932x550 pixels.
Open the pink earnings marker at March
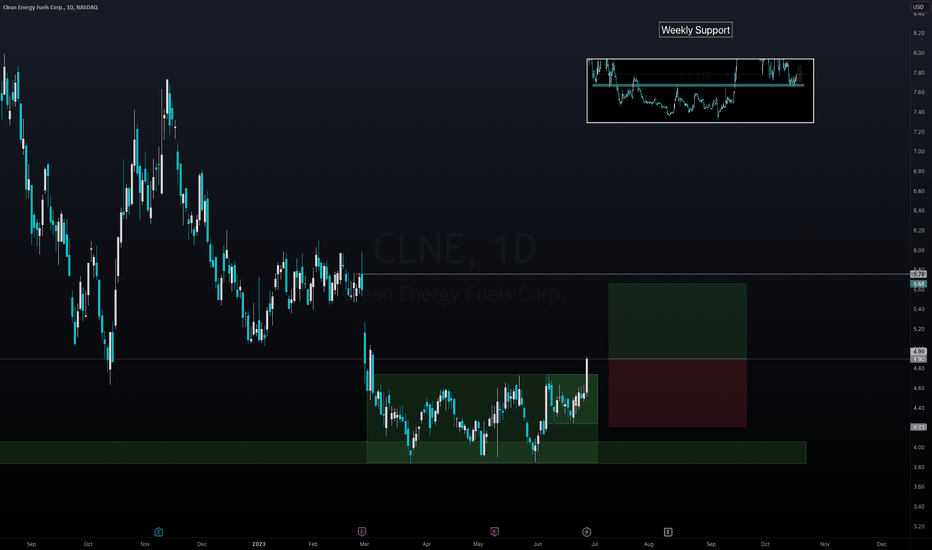(x=361, y=532)
